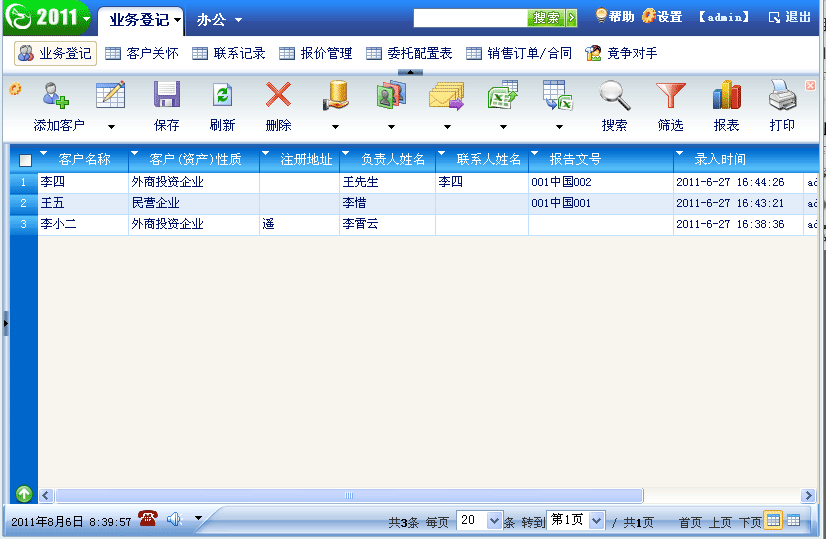Click the 退出 logout link
This screenshot has height=539, width=826.
click(789, 17)
